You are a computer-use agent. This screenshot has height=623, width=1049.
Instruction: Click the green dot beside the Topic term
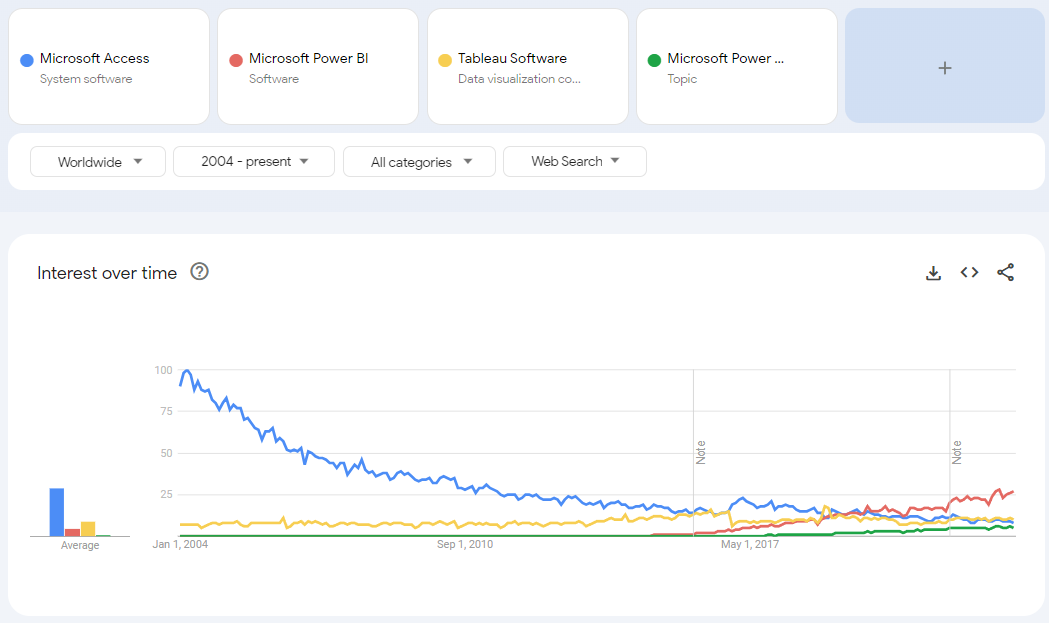[654, 60]
